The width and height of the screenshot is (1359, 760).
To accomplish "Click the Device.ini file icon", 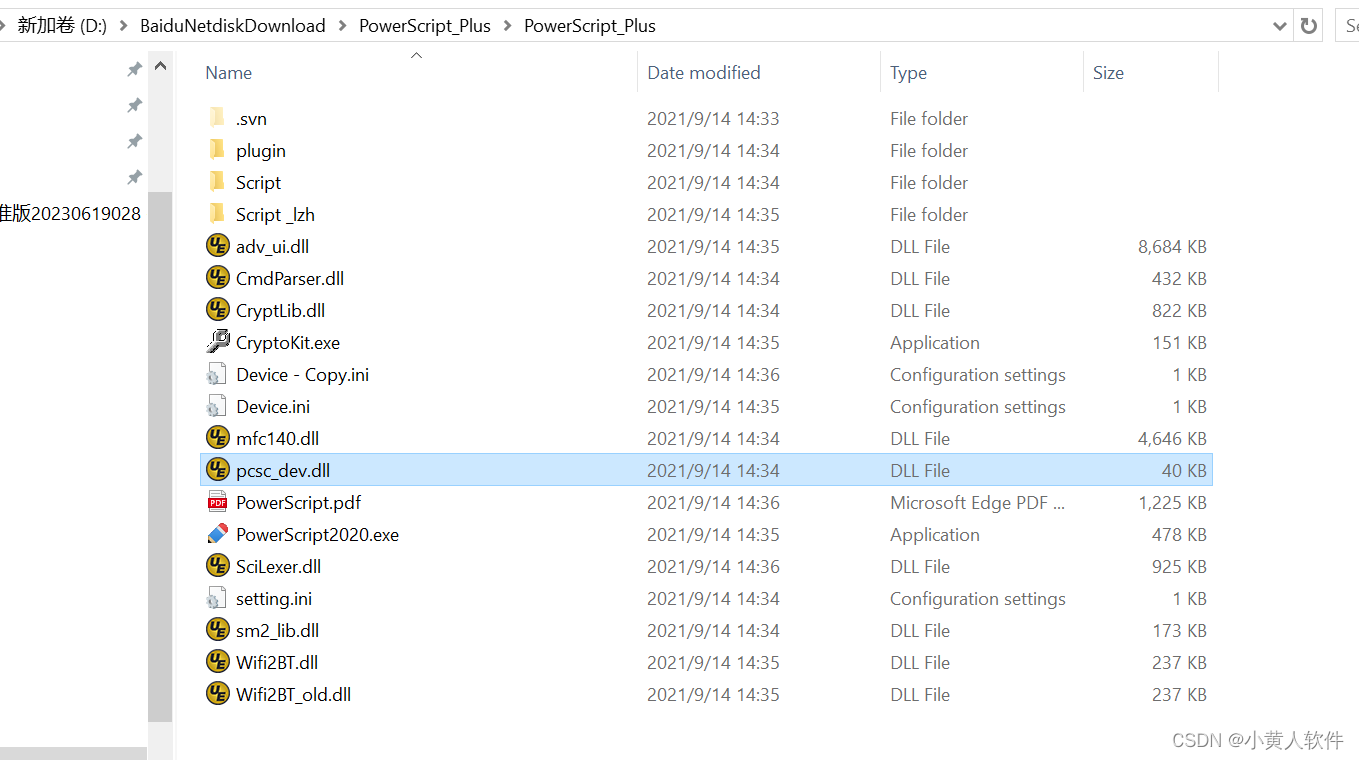I will pyautogui.click(x=217, y=406).
